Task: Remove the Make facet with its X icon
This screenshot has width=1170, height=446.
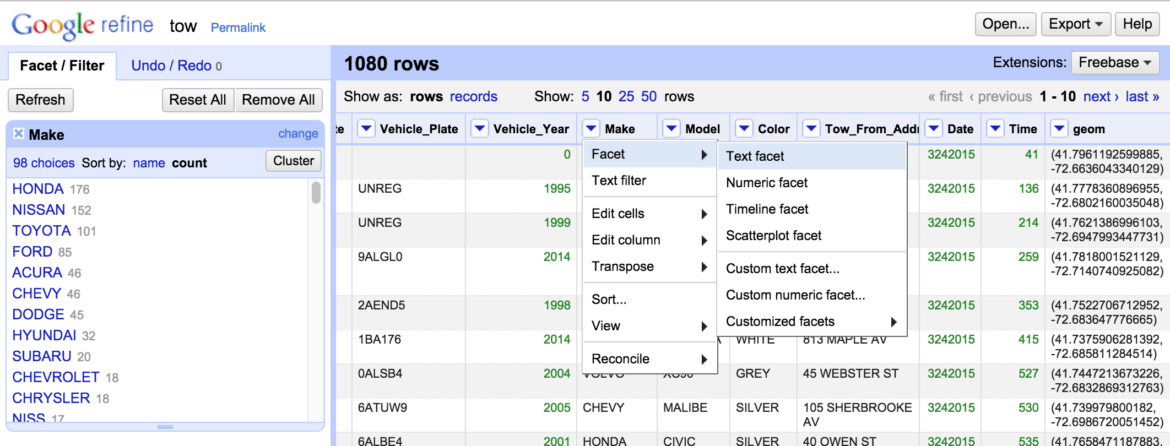Action: tap(19, 134)
